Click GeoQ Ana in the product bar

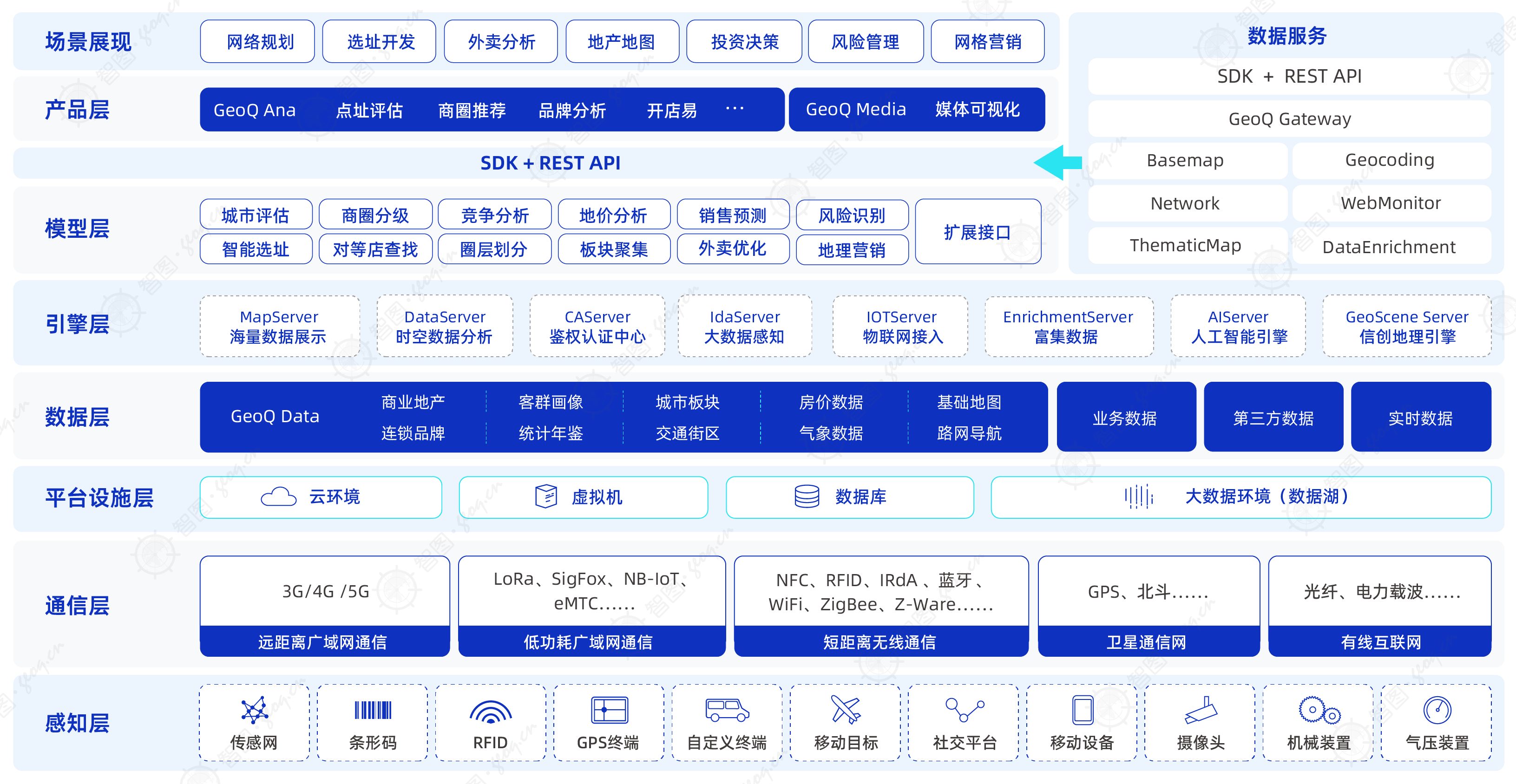[254, 110]
